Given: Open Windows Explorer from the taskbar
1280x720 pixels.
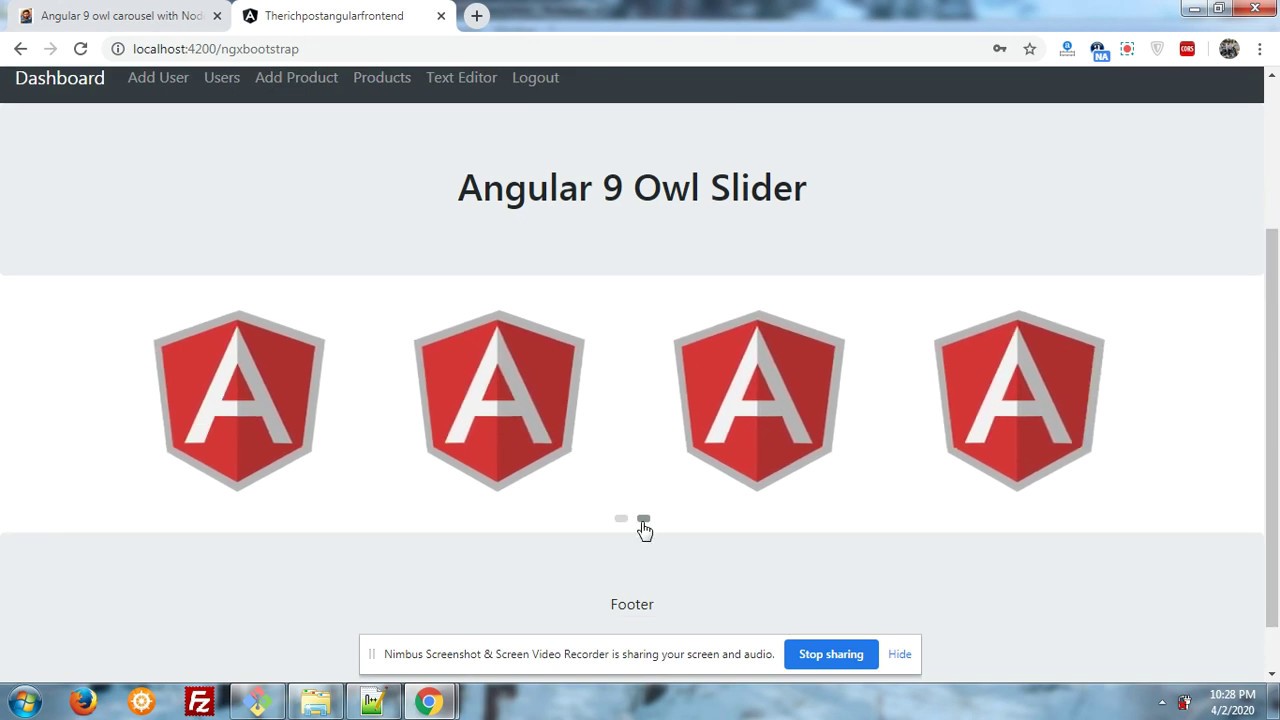Looking at the screenshot, I should point(315,702).
